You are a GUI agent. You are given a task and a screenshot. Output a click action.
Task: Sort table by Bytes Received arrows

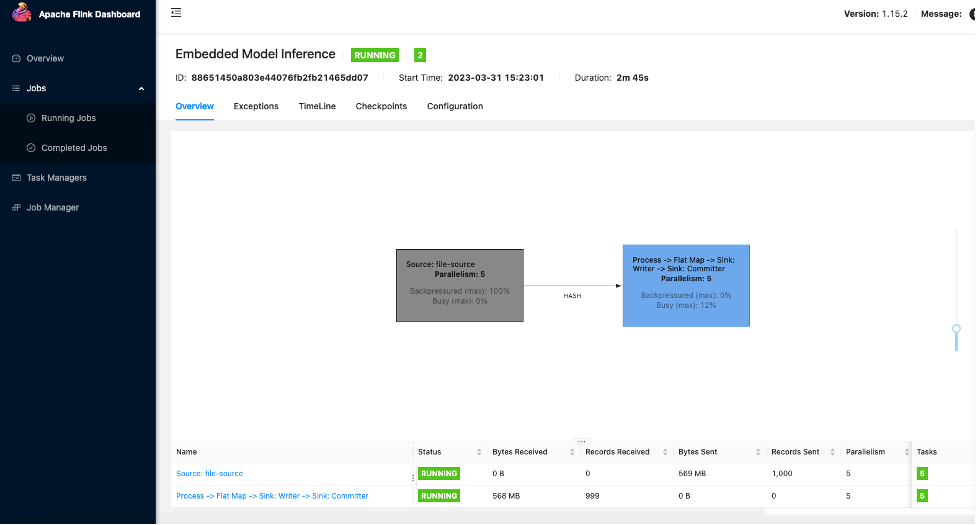point(572,452)
